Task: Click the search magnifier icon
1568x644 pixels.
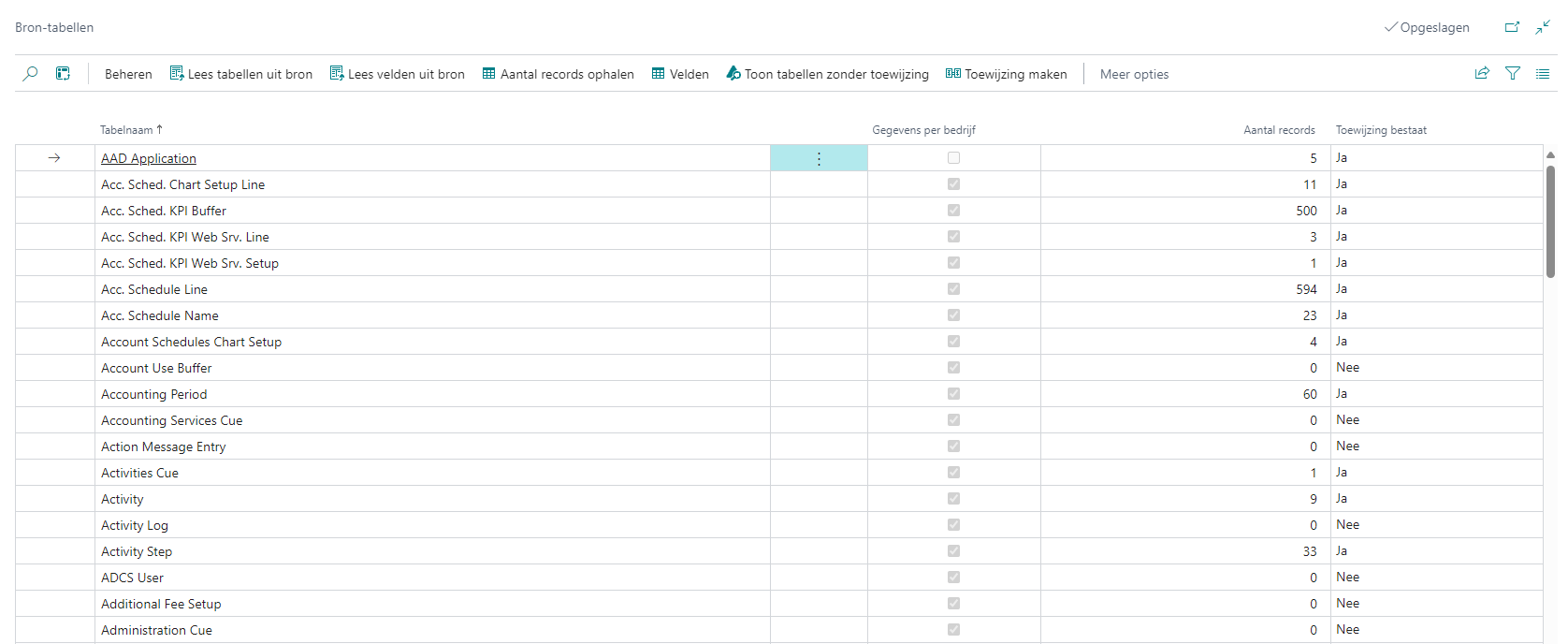Action: (30, 74)
